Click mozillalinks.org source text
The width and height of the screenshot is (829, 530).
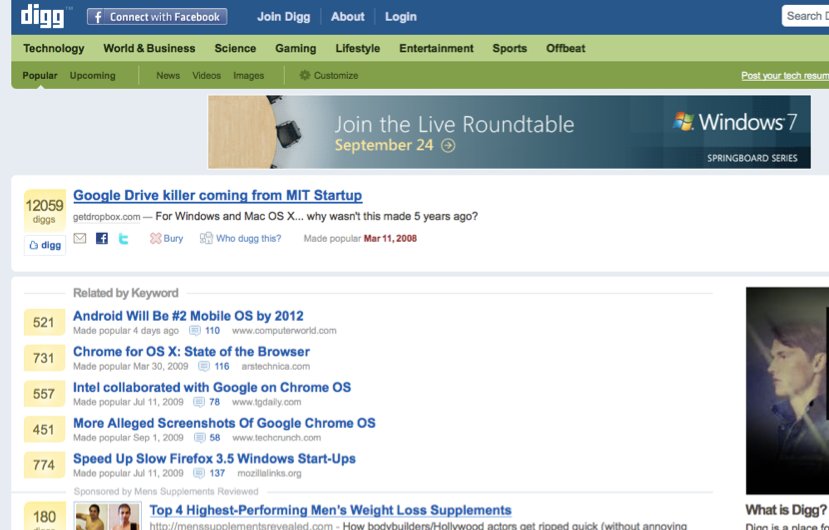tap(270, 473)
